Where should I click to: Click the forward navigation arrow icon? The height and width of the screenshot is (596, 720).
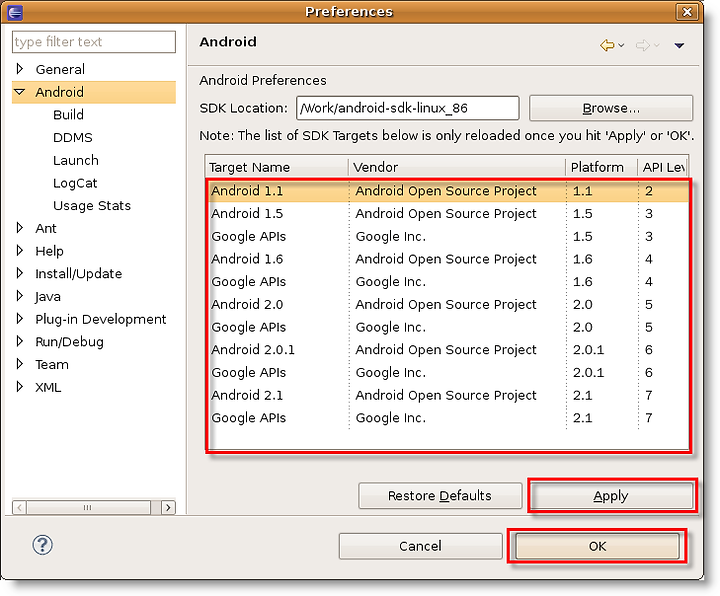[x=643, y=45]
